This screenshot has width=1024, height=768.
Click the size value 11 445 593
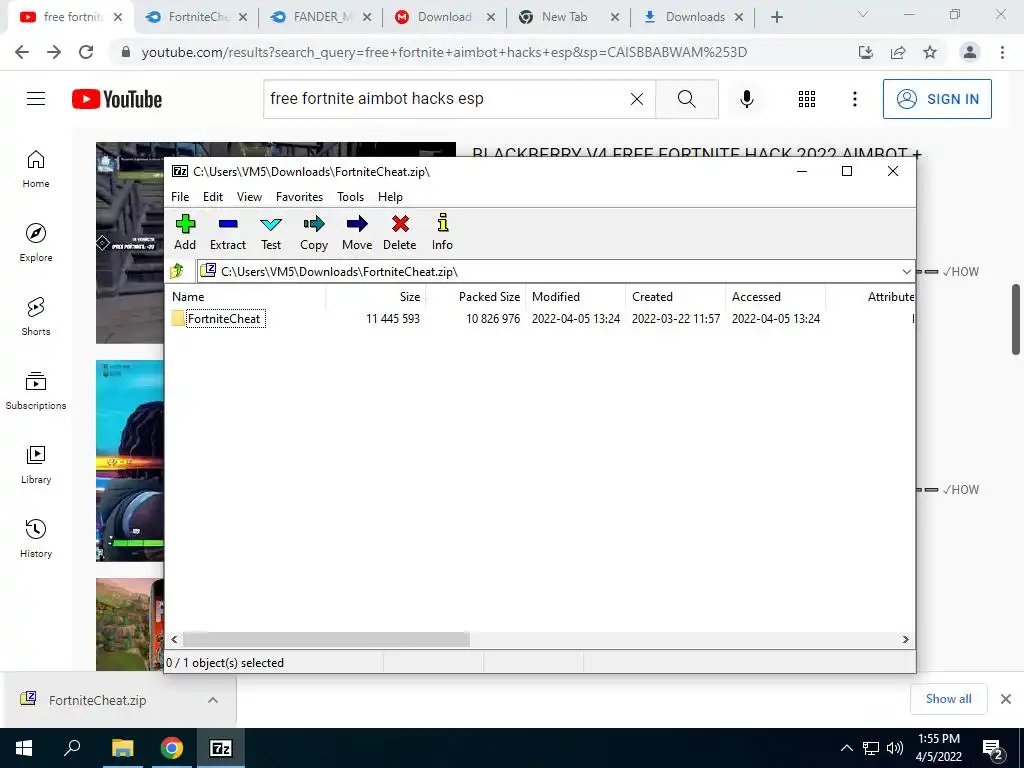(x=392, y=319)
